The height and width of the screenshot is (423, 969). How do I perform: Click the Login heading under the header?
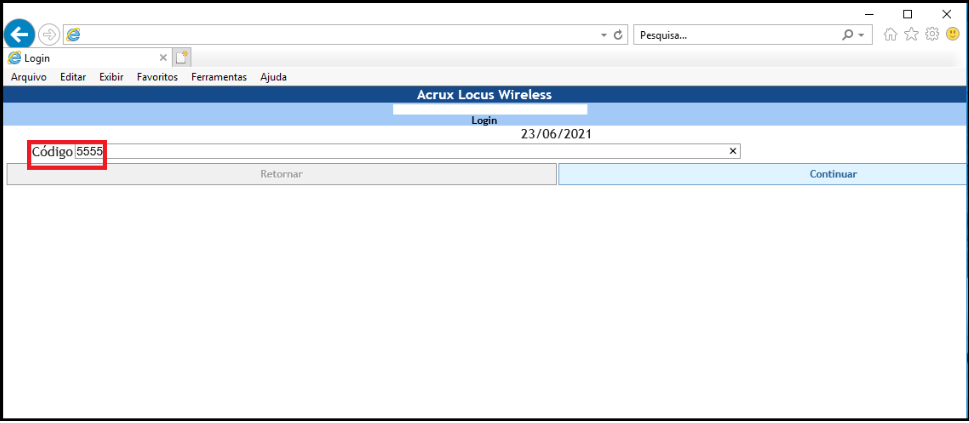[x=484, y=121]
